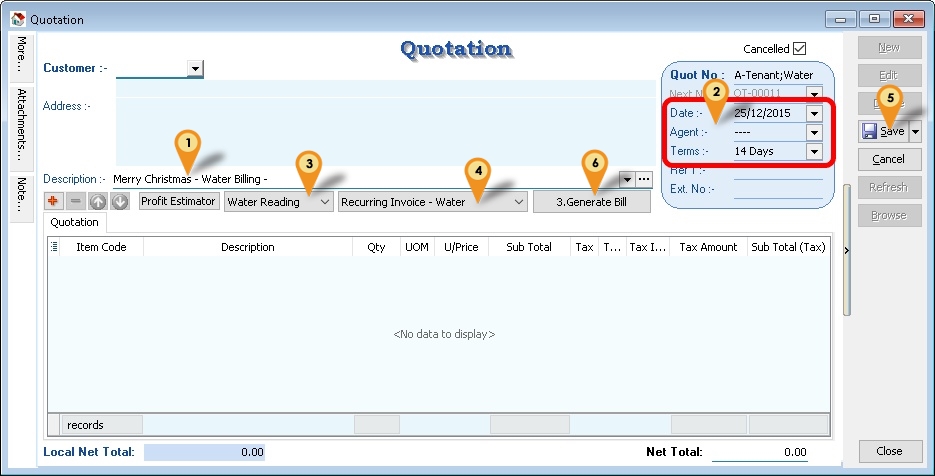Open the Date picker dropdown
The height and width of the screenshot is (476, 935).
814,114
